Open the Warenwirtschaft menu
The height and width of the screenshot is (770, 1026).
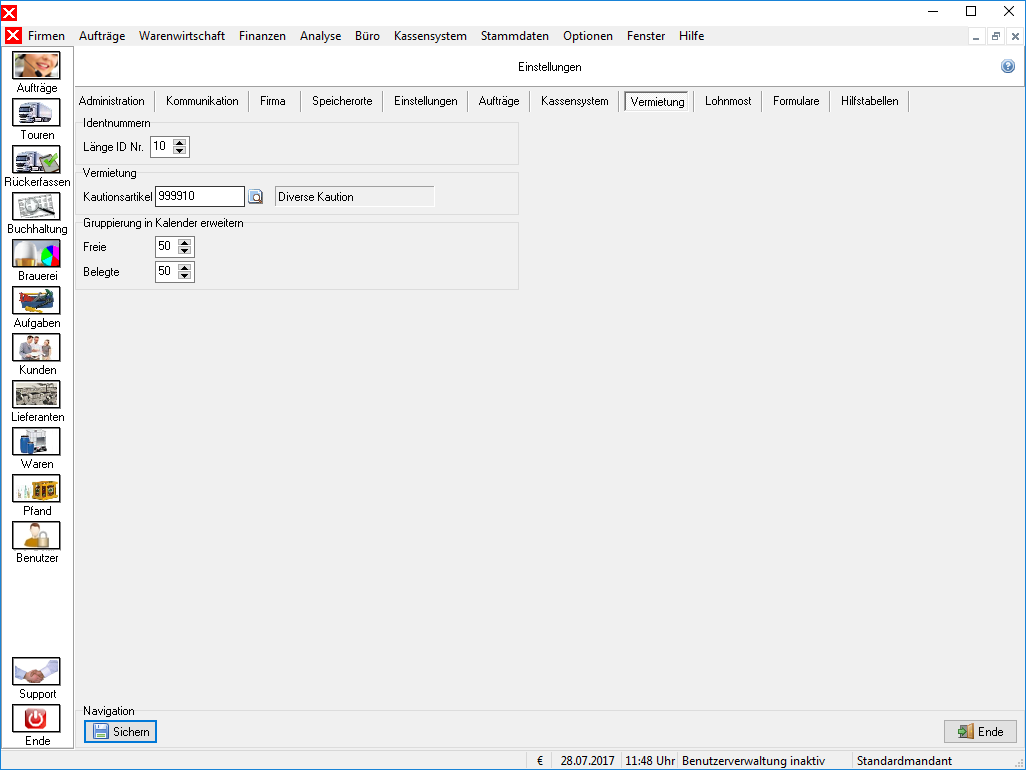[182, 36]
